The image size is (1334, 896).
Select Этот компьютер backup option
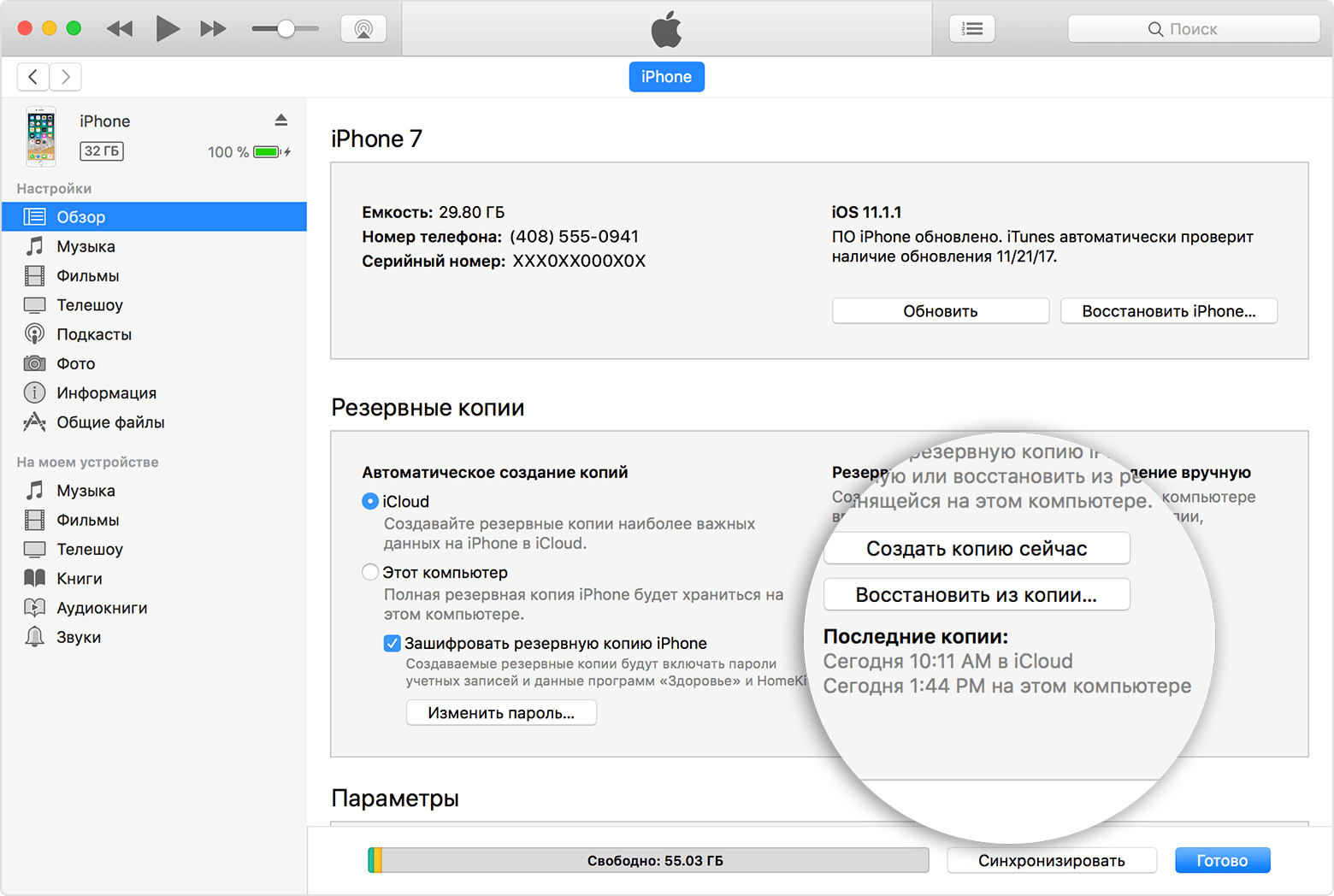[370, 573]
